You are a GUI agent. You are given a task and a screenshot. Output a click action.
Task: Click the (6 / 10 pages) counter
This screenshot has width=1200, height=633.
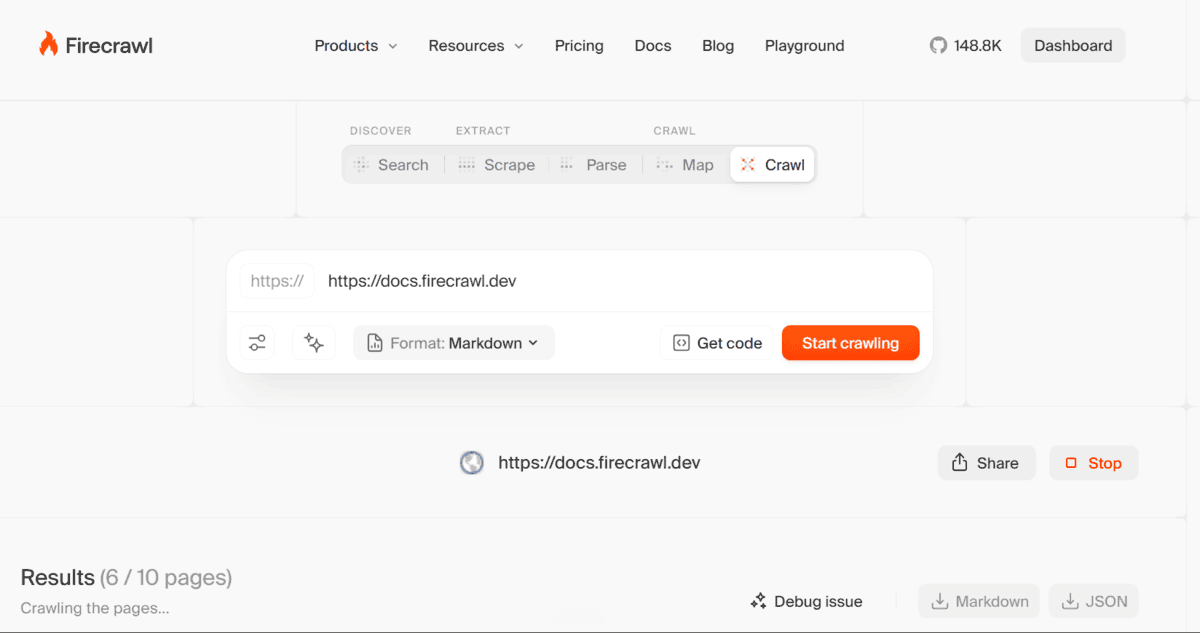tap(166, 577)
